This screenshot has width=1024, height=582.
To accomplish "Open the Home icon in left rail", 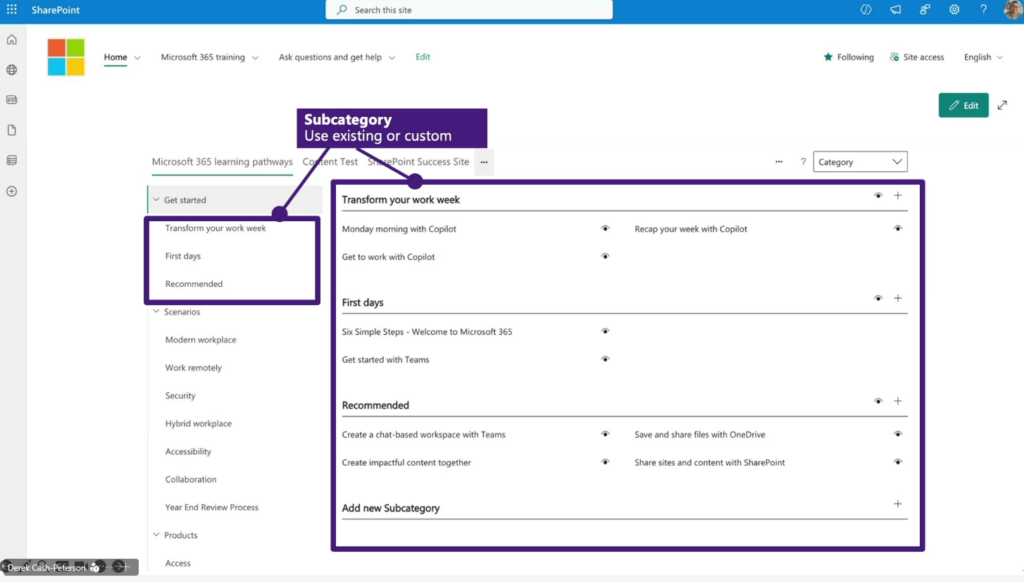I will 12,40.
